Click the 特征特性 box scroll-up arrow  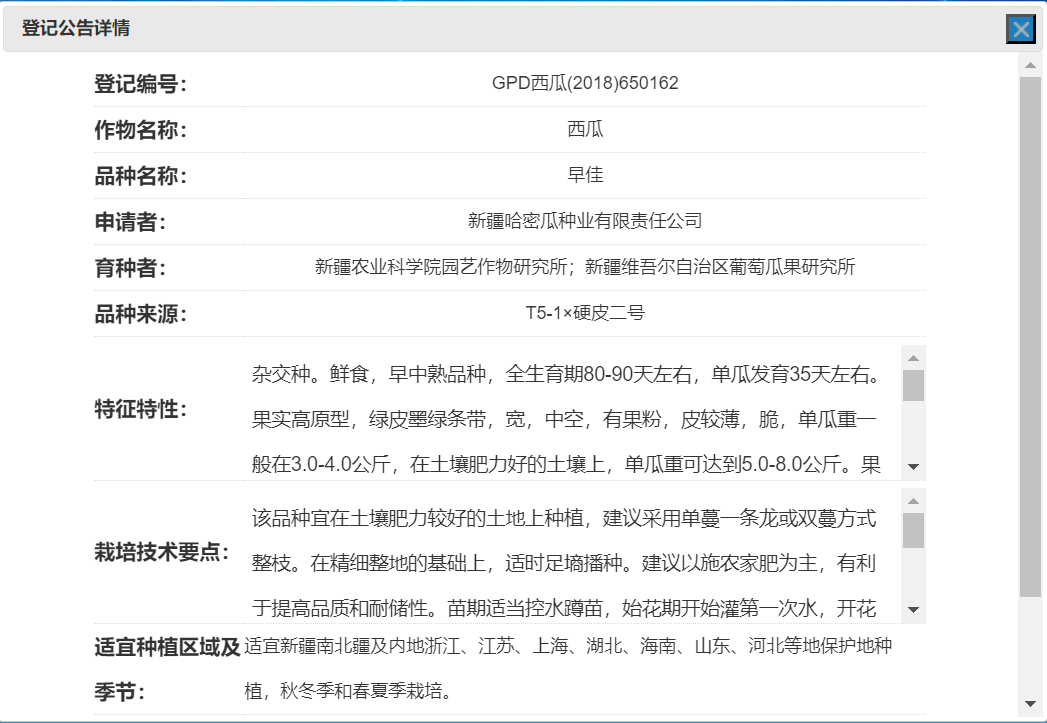(913, 358)
